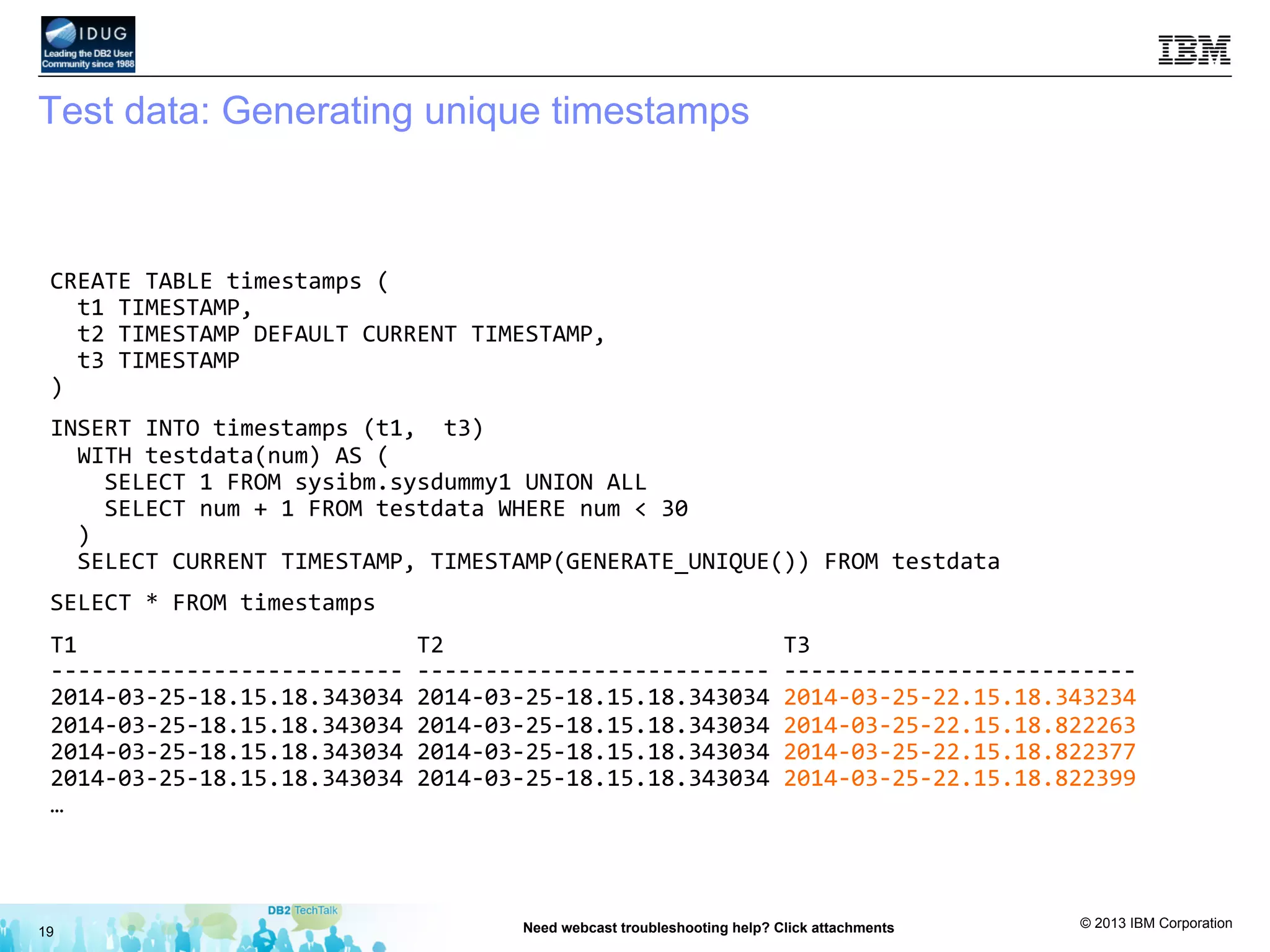Click the T2 column header
The width and height of the screenshot is (1270, 952).
tap(430, 645)
